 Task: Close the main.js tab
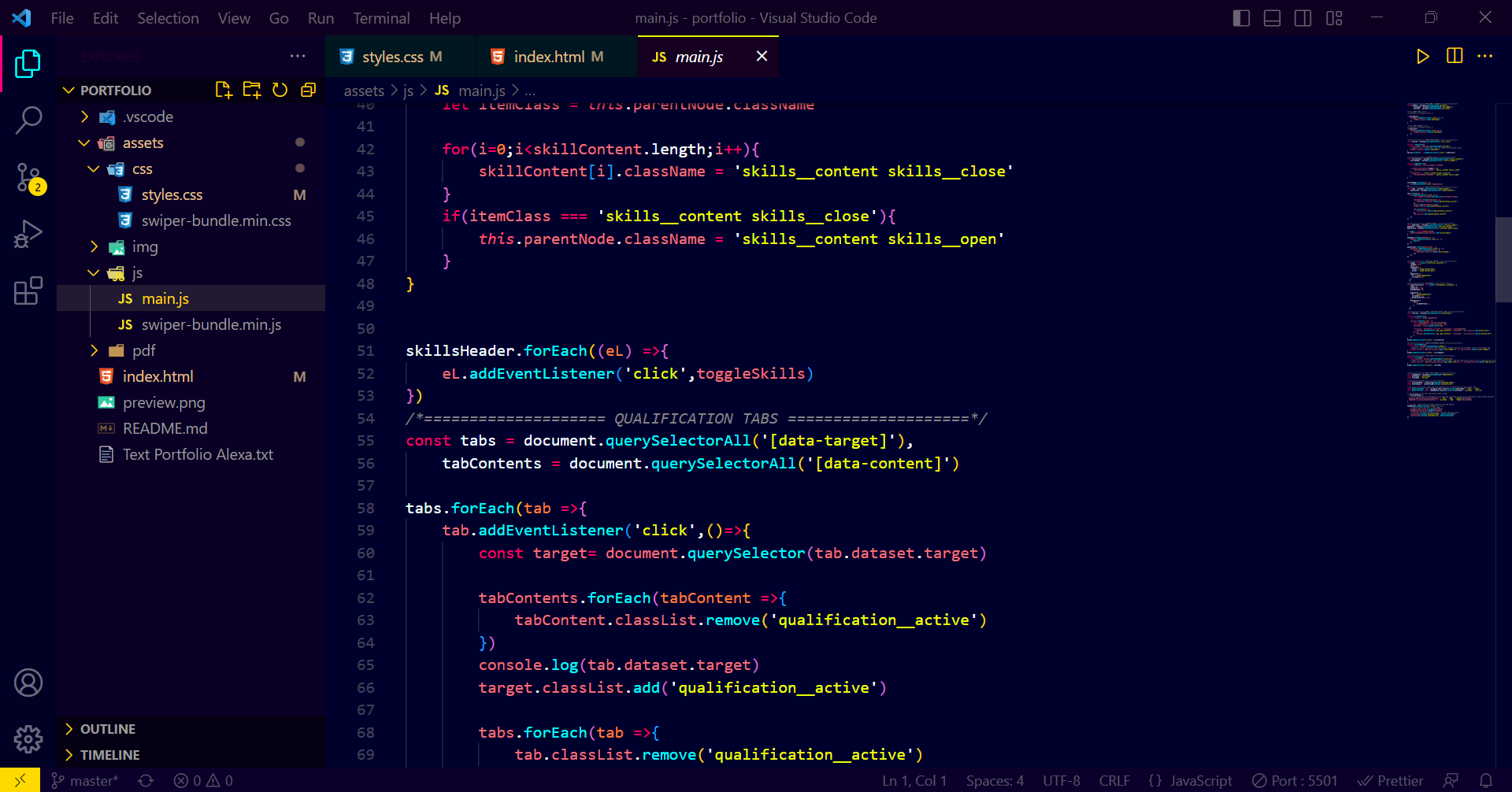point(762,56)
